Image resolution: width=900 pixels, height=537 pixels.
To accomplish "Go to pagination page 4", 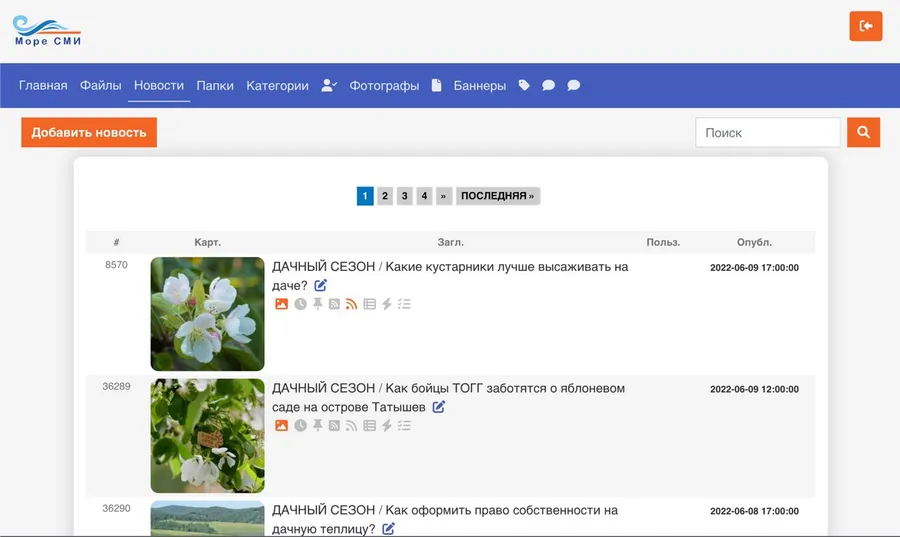I will pos(424,196).
